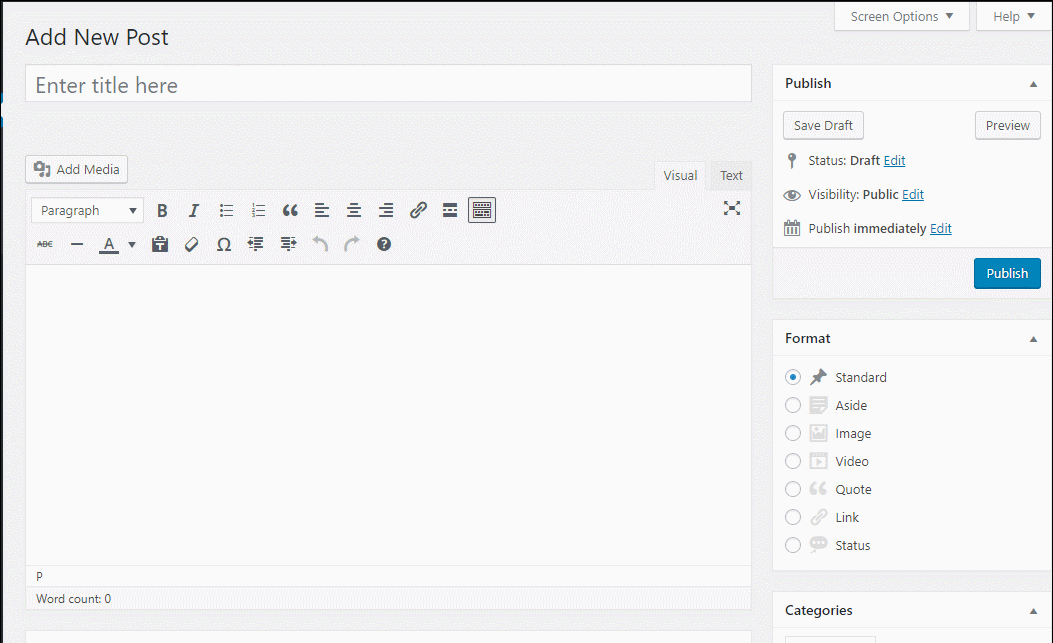
Task: Open the Insert Link dialog
Action: 418,210
